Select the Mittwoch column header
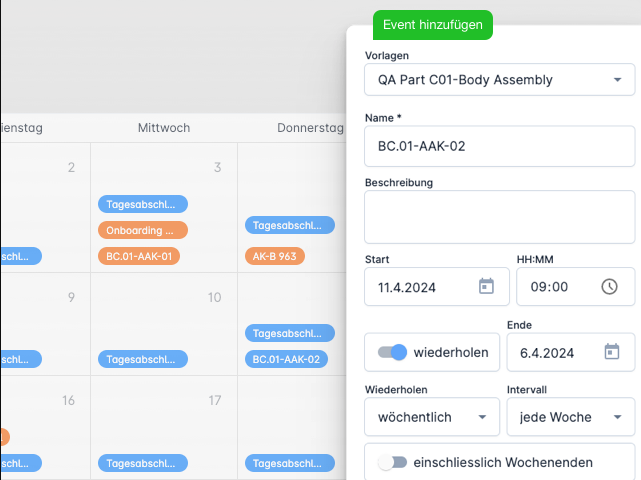 [164, 128]
